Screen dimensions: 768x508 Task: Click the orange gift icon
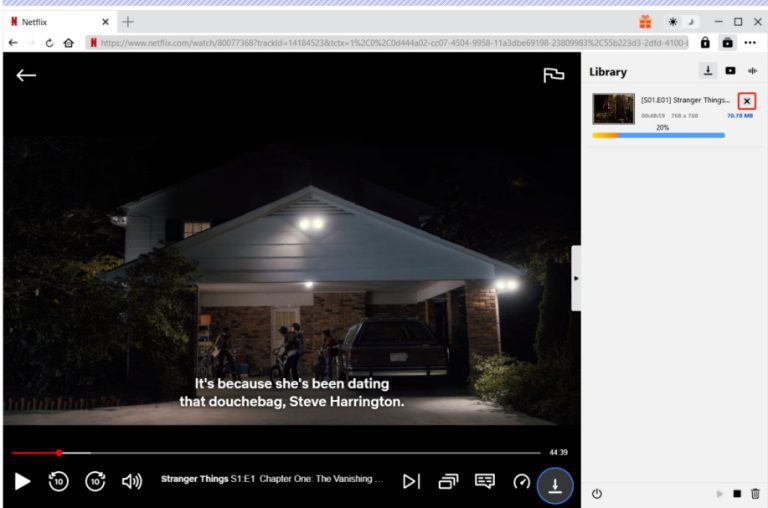pos(645,22)
